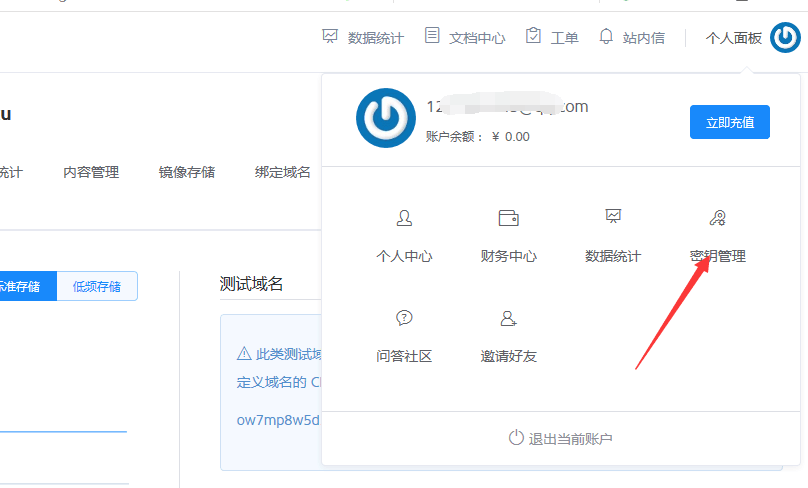
Task: Click 退出当前账户 to log out
Action: coord(560,438)
